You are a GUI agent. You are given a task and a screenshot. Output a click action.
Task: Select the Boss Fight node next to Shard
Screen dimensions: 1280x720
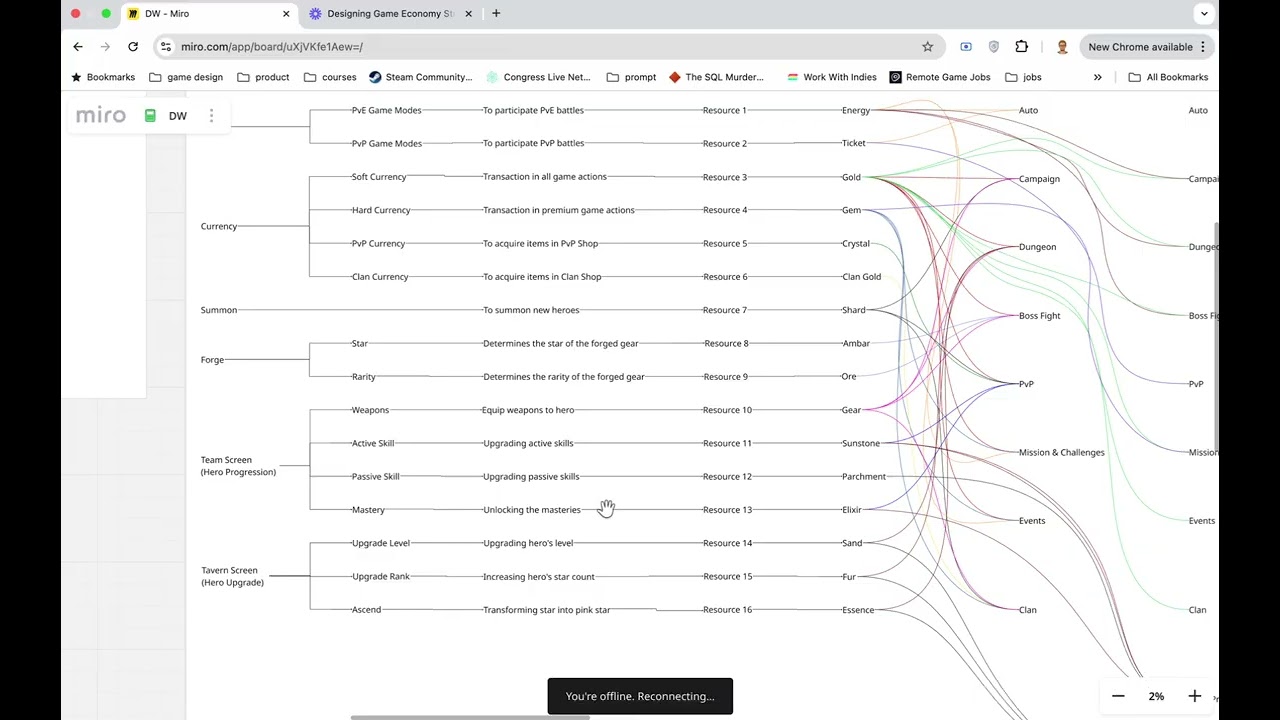(x=1040, y=316)
